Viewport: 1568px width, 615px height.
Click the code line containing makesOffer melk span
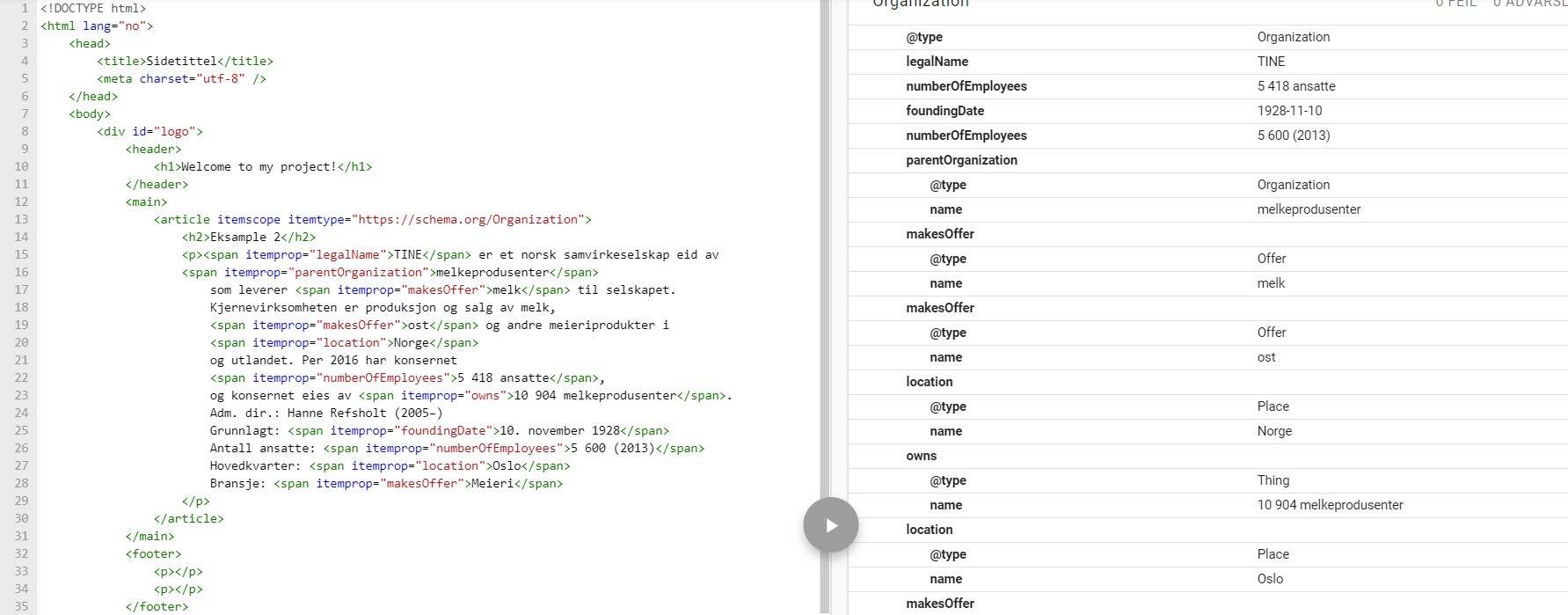[443, 289]
